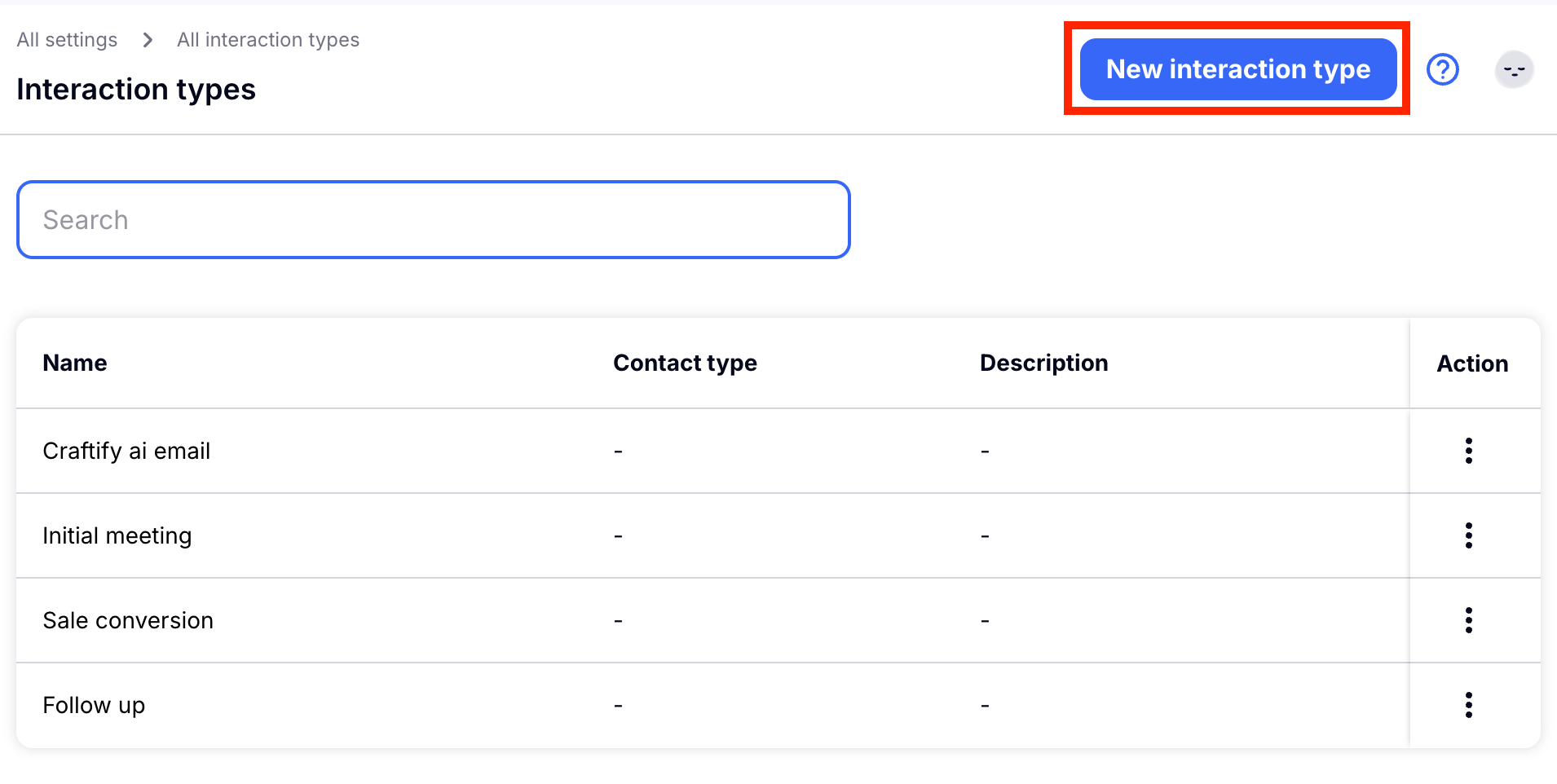Click the Description column header

(1043, 363)
